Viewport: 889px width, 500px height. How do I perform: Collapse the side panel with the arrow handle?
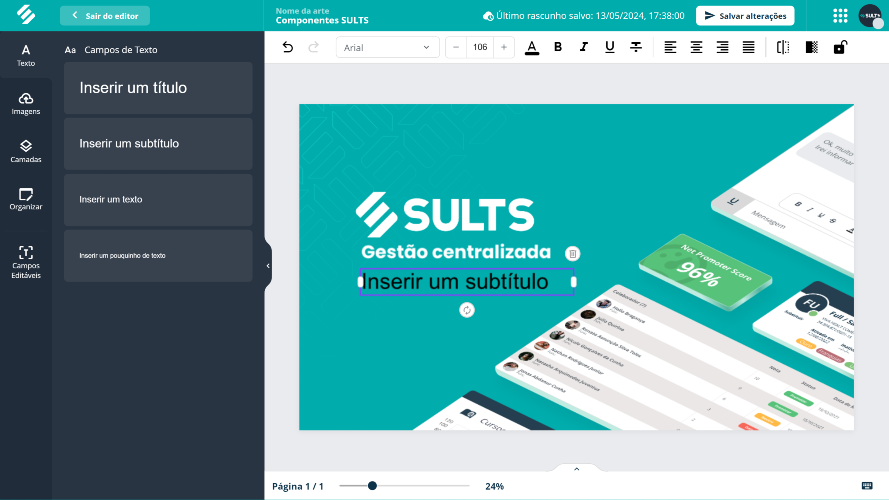pos(268,265)
